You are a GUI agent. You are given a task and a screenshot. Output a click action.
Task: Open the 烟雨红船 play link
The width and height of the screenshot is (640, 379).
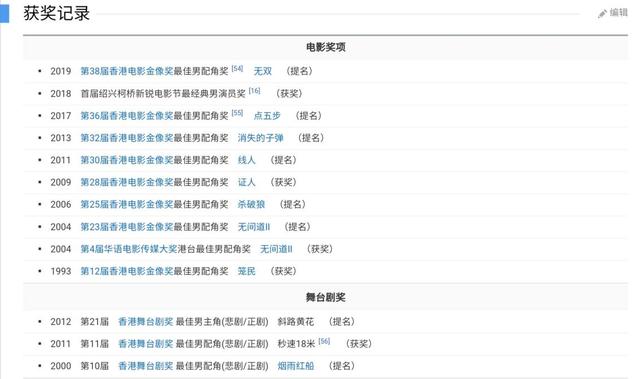(296, 366)
